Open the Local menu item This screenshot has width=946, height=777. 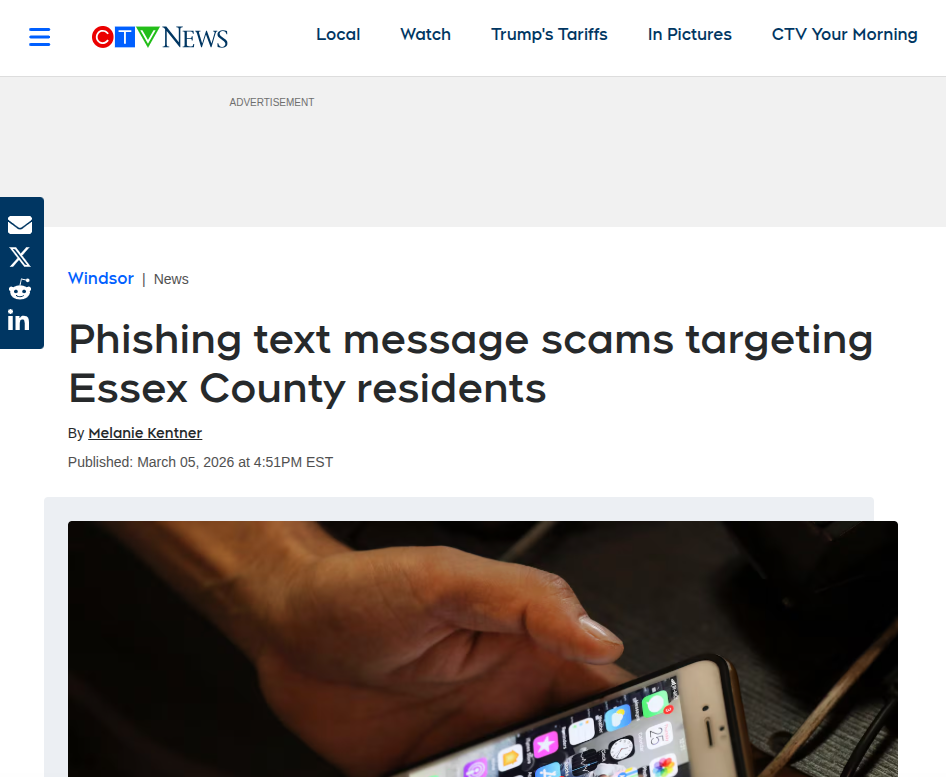pos(338,34)
